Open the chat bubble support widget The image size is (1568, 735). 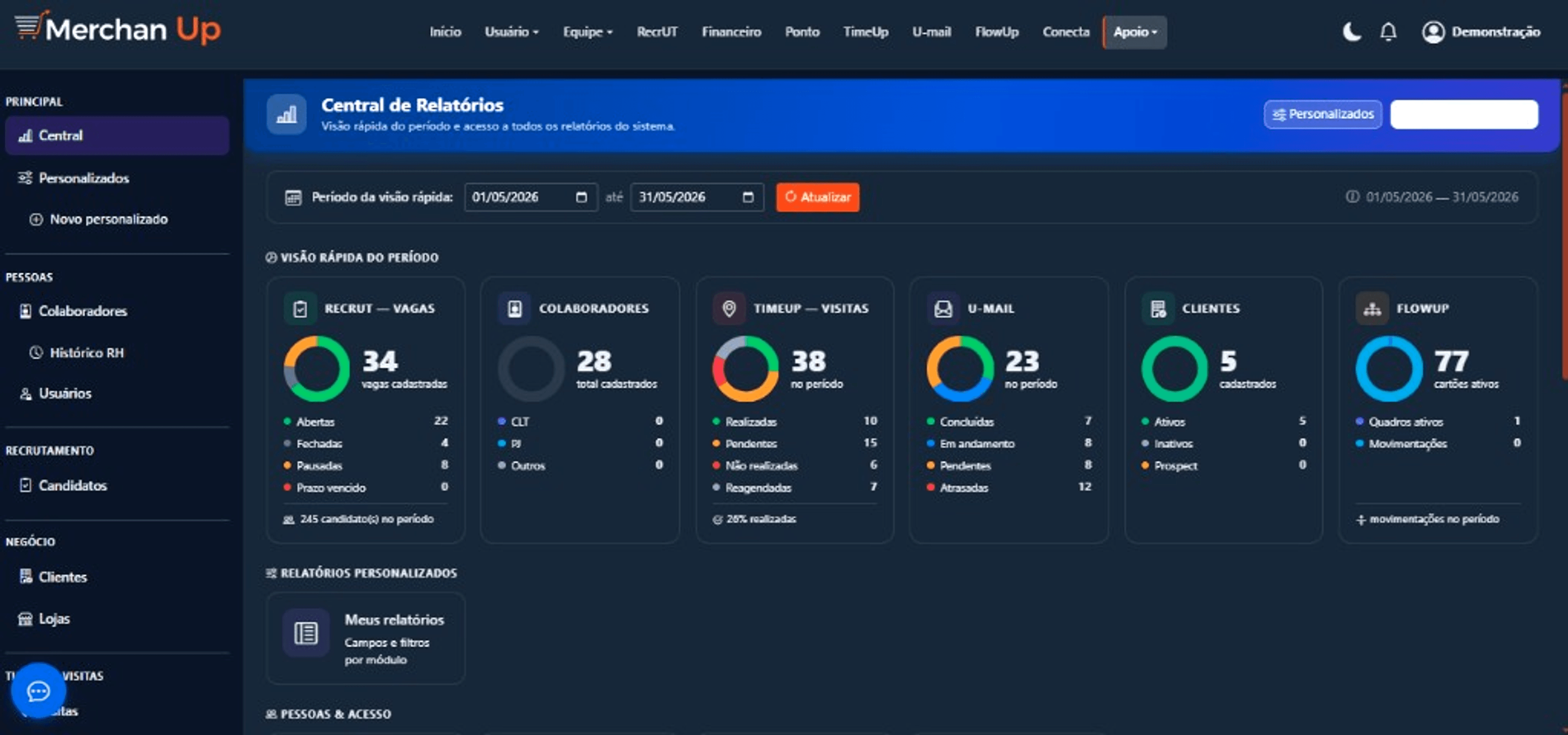coord(38,690)
